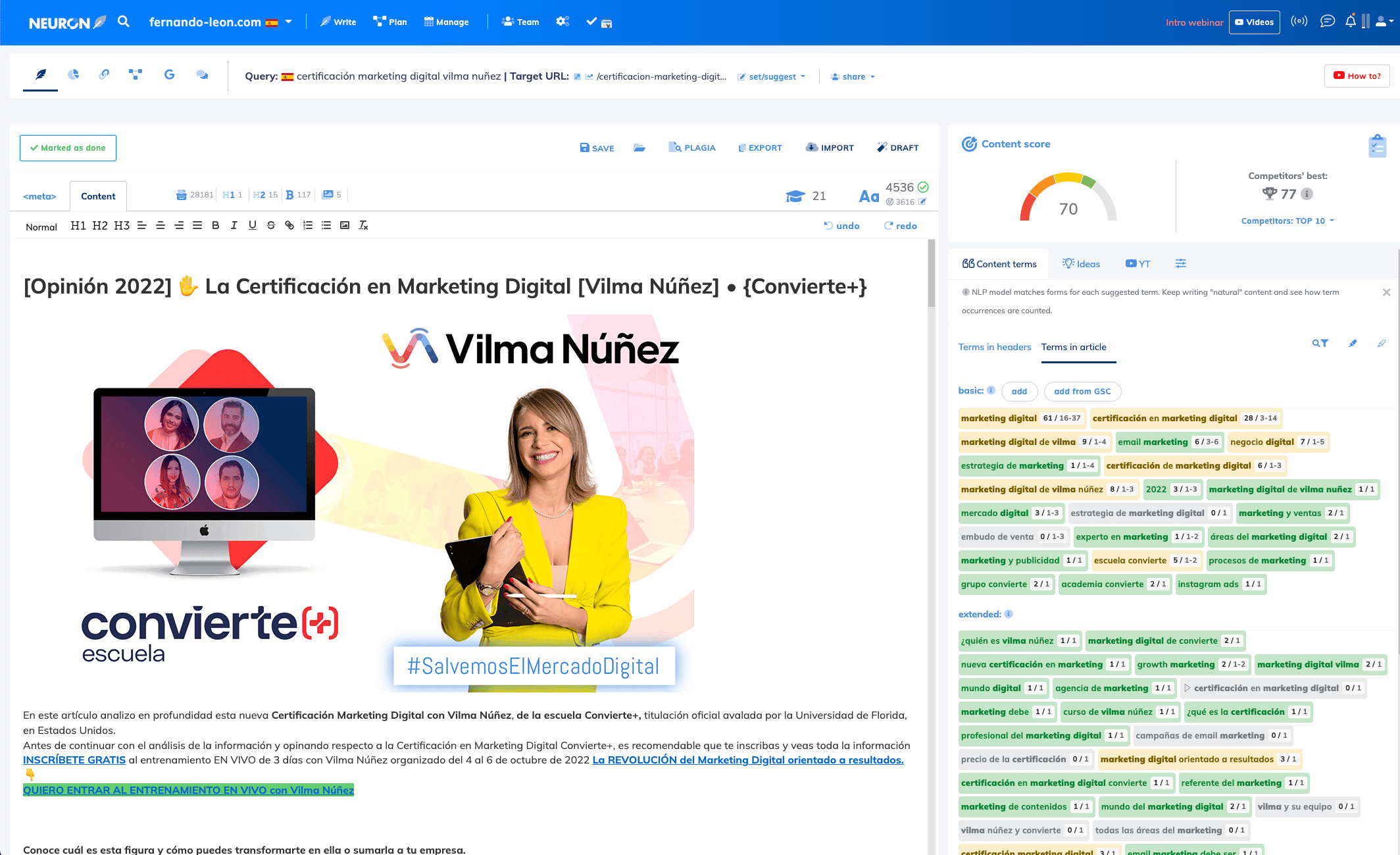
Task: Switch to Terms in headers
Action: pos(994,347)
